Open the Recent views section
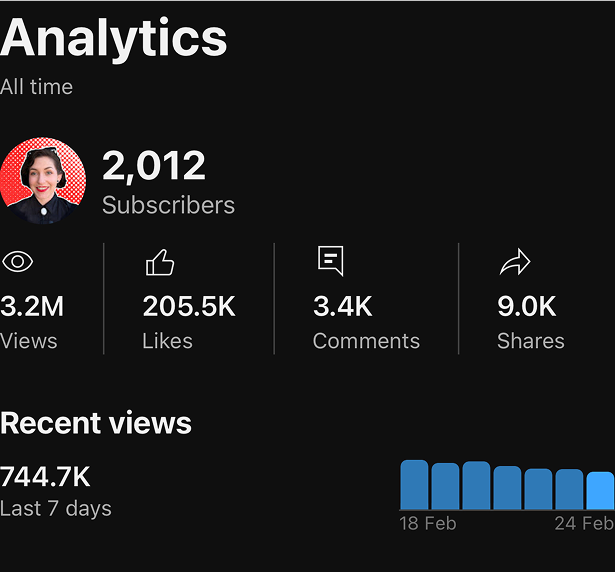This screenshot has height=572, width=615. [96, 423]
